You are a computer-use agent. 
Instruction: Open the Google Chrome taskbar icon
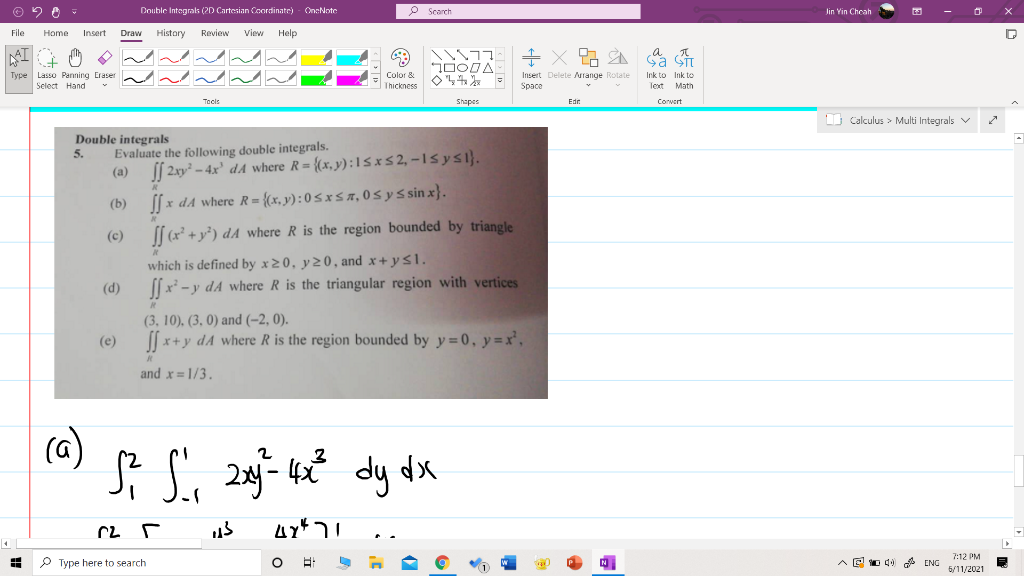pos(441,562)
